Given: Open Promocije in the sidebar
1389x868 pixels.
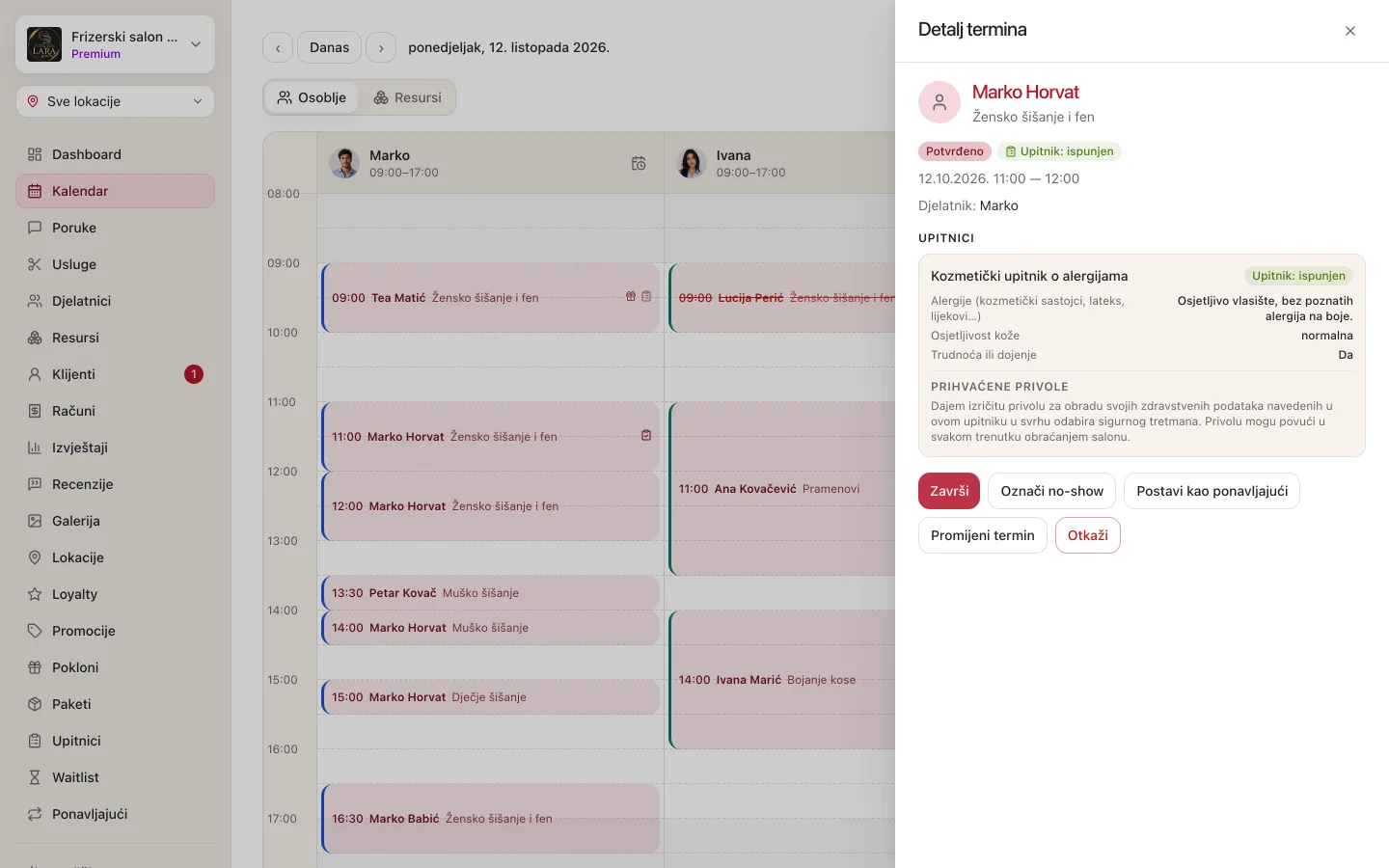Looking at the screenshot, I should (x=116, y=631).
